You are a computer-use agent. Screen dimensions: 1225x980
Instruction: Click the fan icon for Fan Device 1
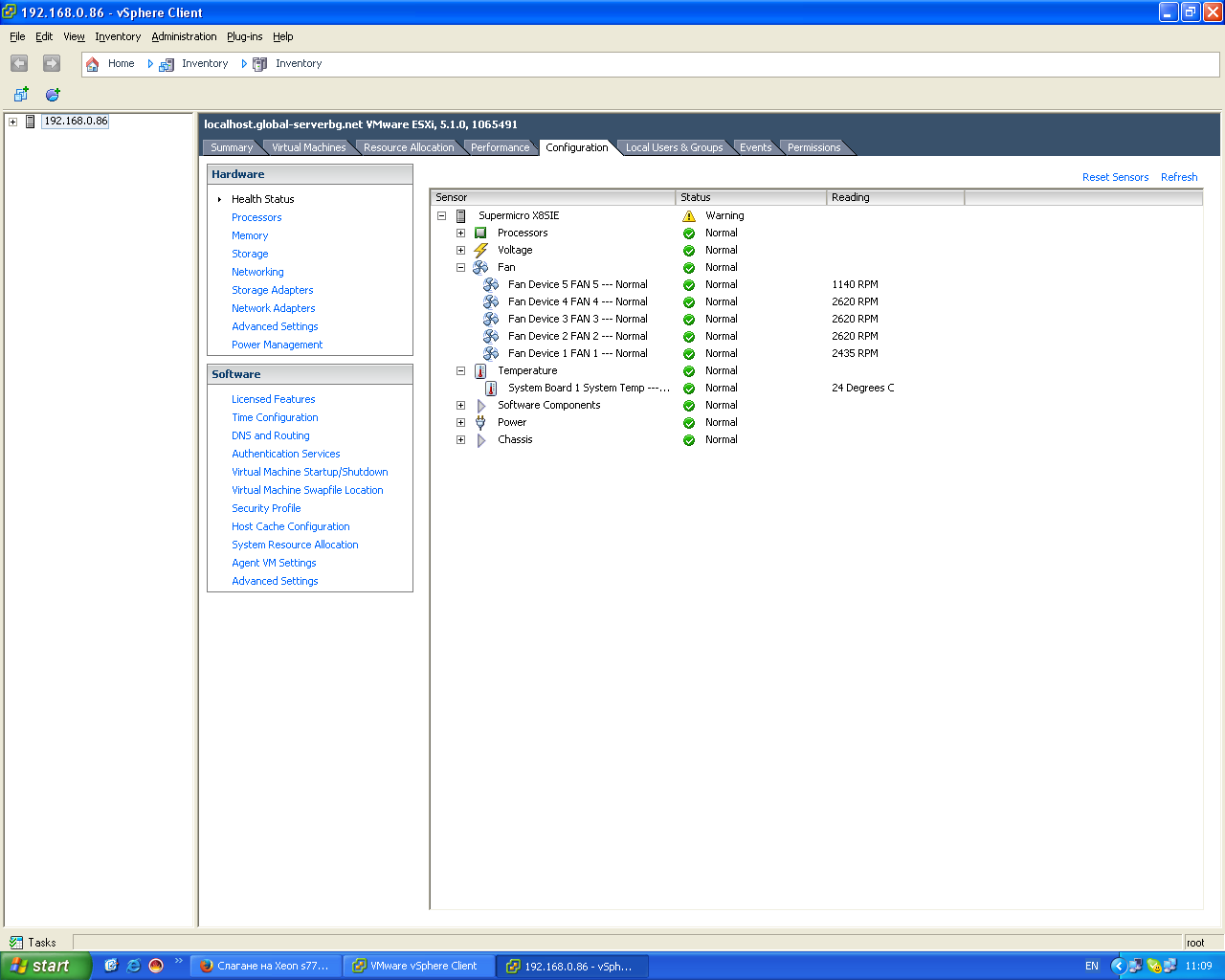[491, 354]
